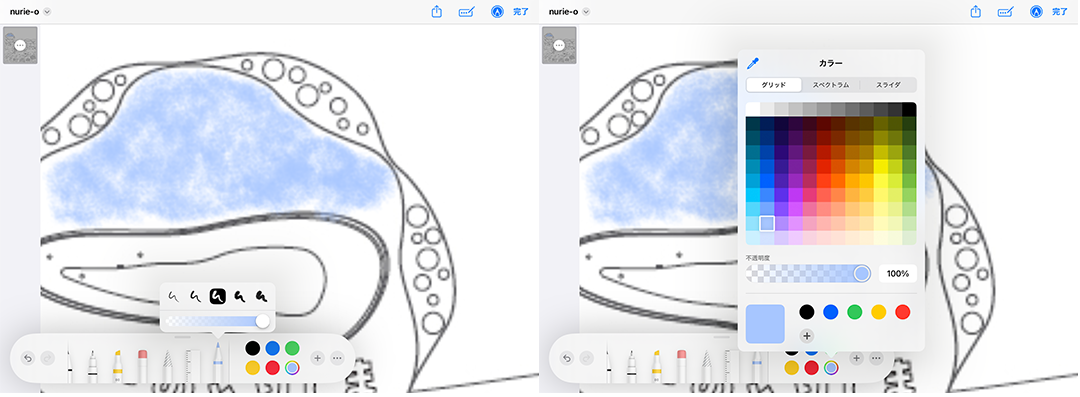Switch to the スライダ tab

(x=888, y=85)
